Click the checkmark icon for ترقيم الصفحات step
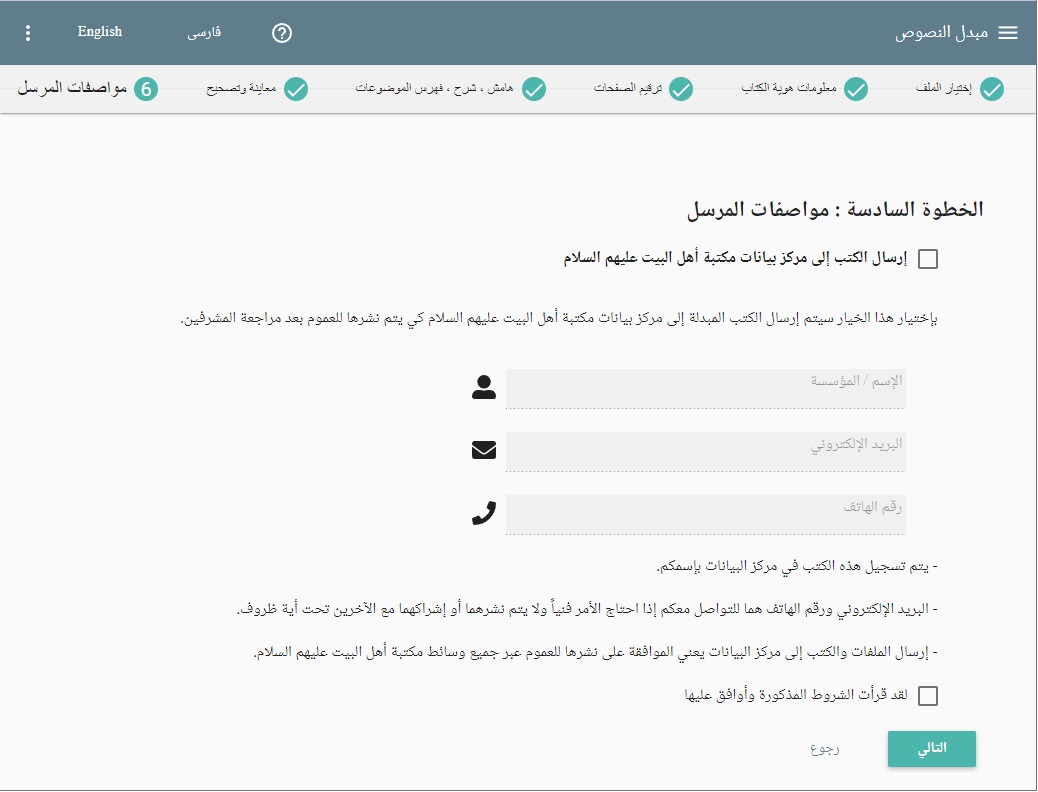The height and width of the screenshot is (792, 1038). click(x=681, y=90)
